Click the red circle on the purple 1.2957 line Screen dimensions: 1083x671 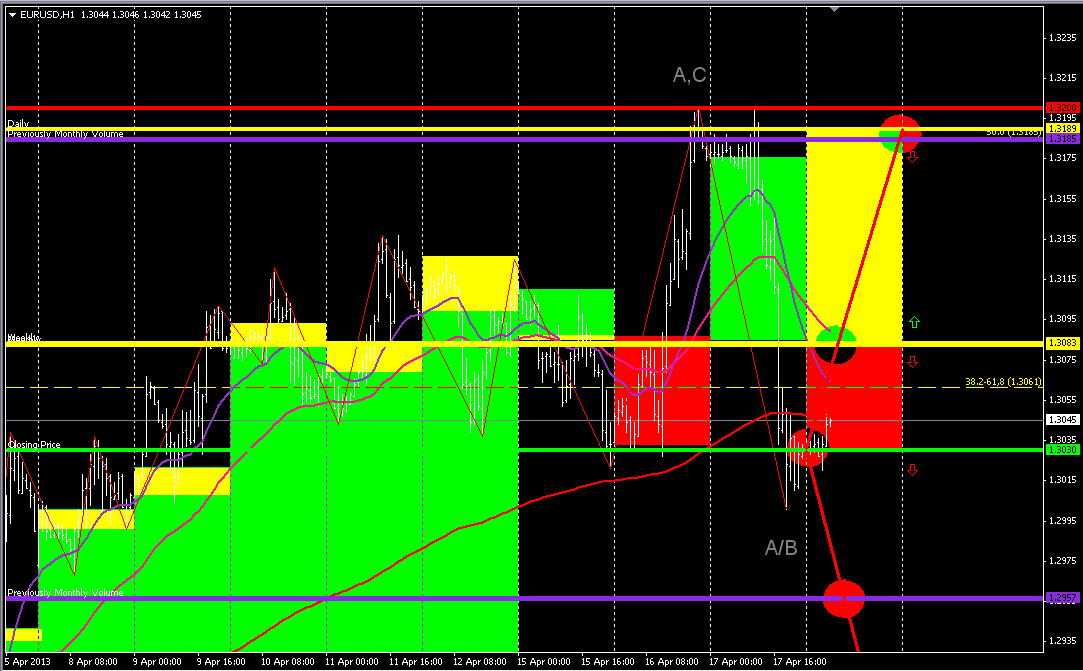(843, 598)
